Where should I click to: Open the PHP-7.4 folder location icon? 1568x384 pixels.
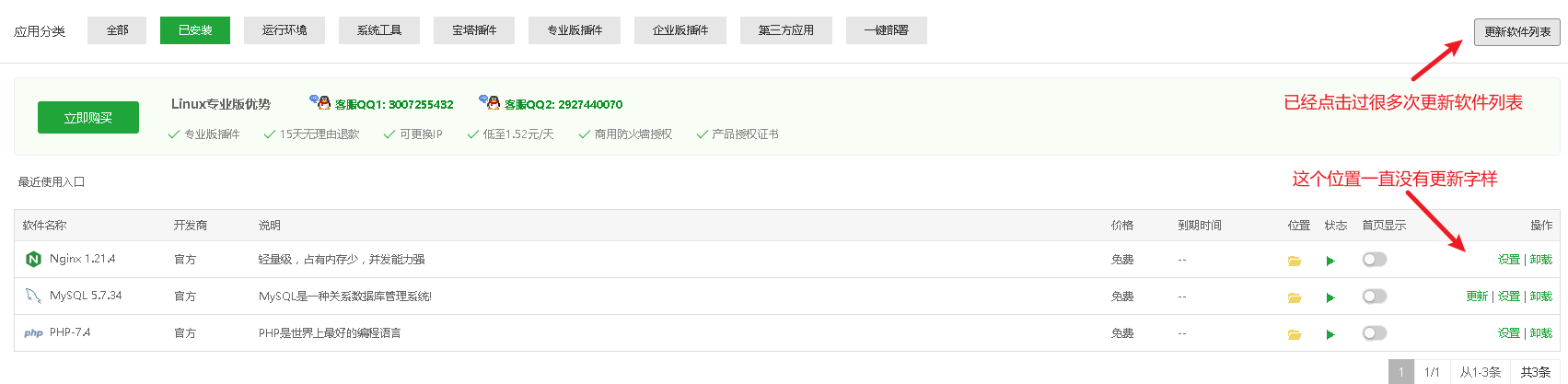point(1295,334)
